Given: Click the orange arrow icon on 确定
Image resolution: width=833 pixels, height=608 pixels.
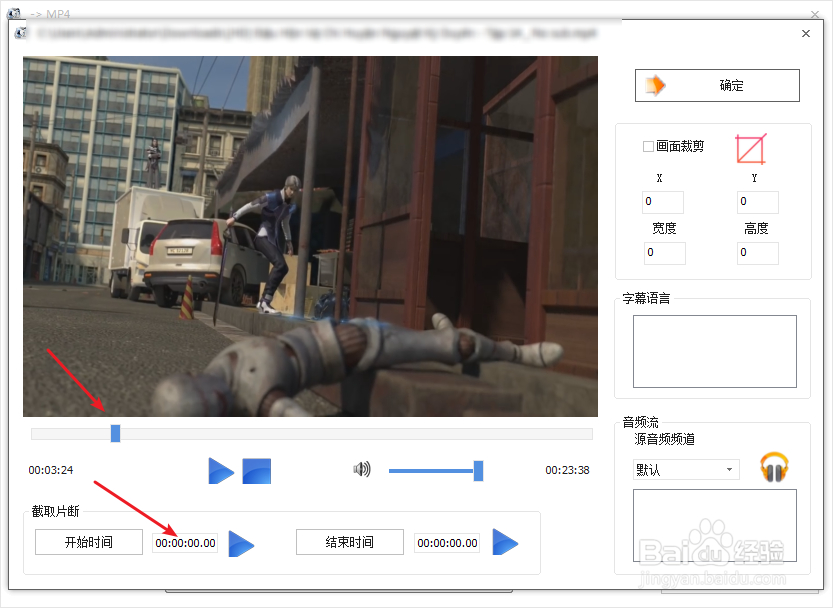Looking at the screenshot, I should pos(654,86).
